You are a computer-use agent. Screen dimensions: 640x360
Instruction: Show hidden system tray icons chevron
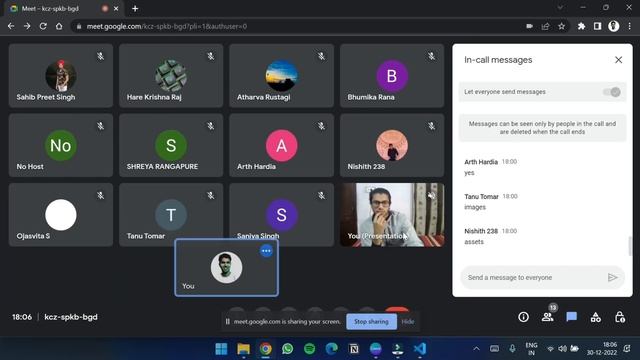click(x=476, y=349)
